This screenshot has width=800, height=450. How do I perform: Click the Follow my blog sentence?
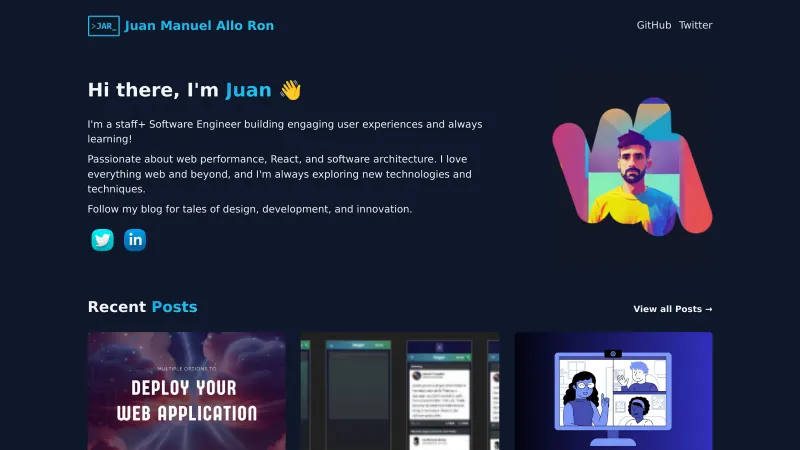pyautogui.click(x=249, y=209)
